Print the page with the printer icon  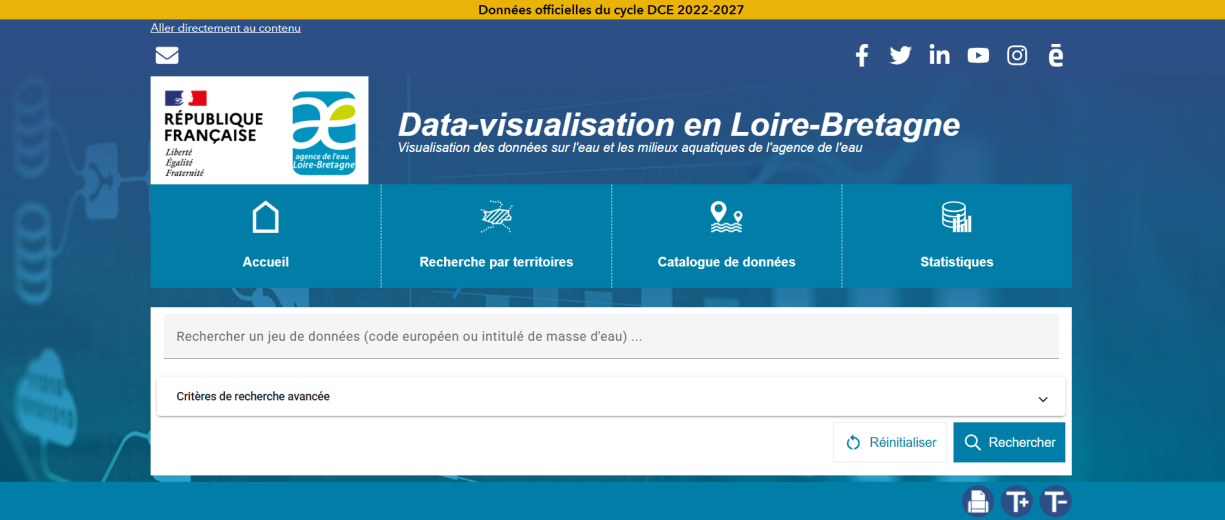[978, 501]
